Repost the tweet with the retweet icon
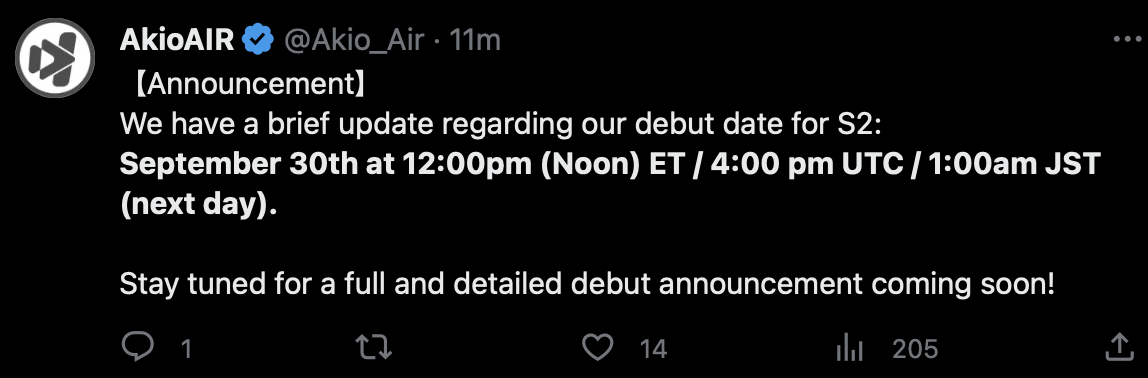 point(372,347)
